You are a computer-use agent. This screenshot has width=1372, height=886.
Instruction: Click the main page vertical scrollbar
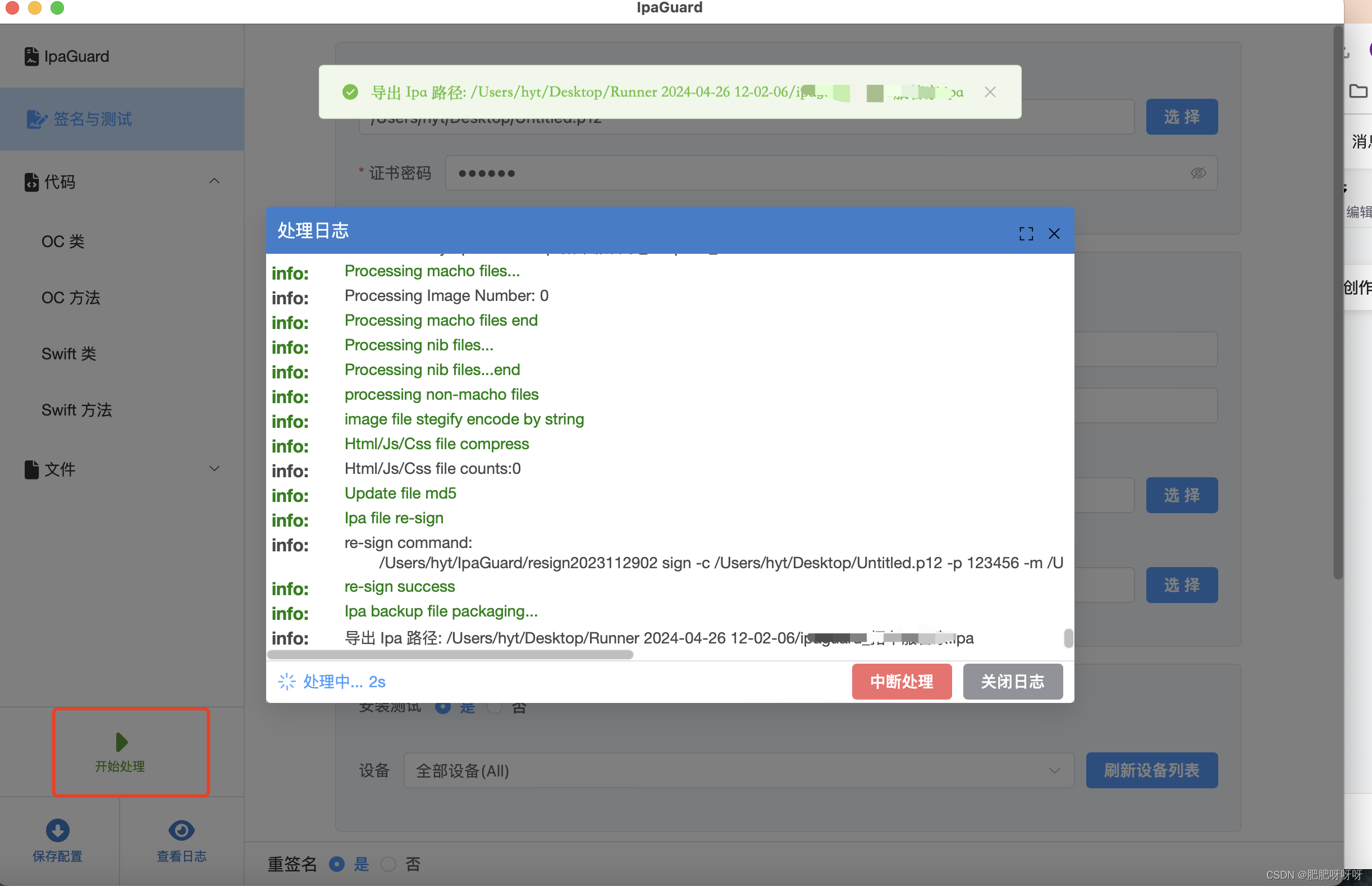coord(1338,302)
